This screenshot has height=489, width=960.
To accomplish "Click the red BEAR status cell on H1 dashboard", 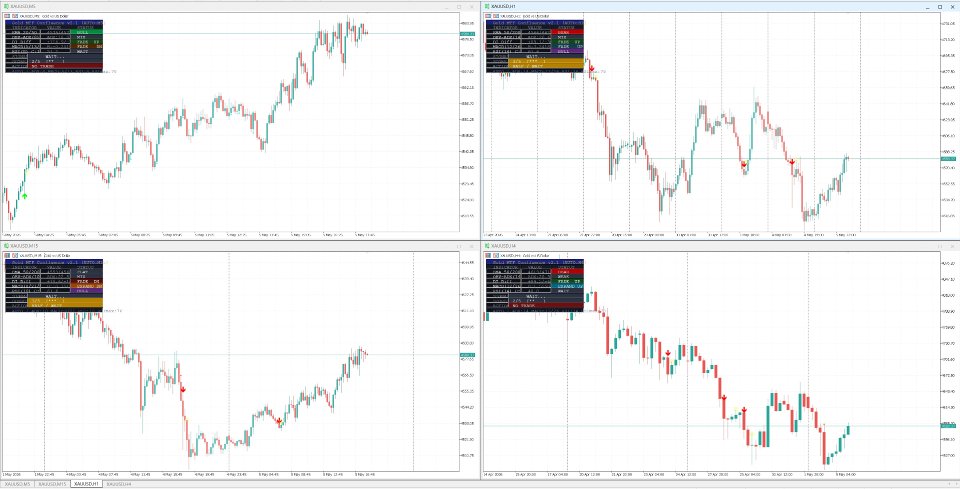I will [x=568, y=32].
